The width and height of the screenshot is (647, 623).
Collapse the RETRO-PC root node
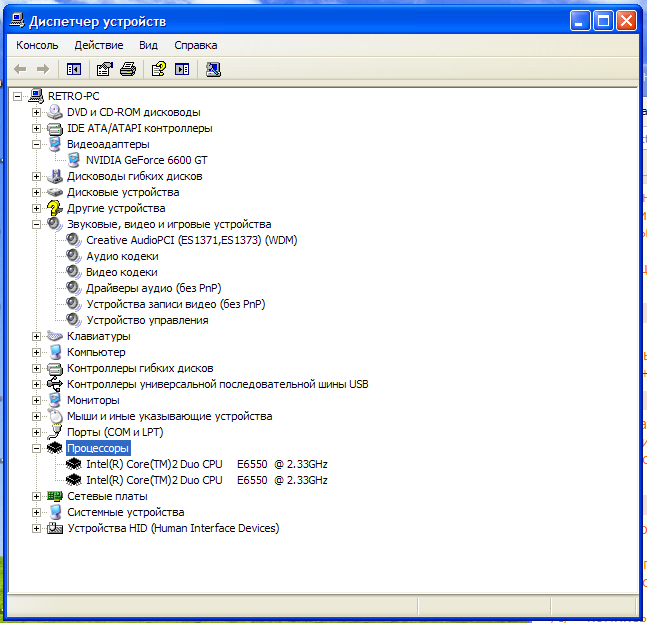point(17,97)
